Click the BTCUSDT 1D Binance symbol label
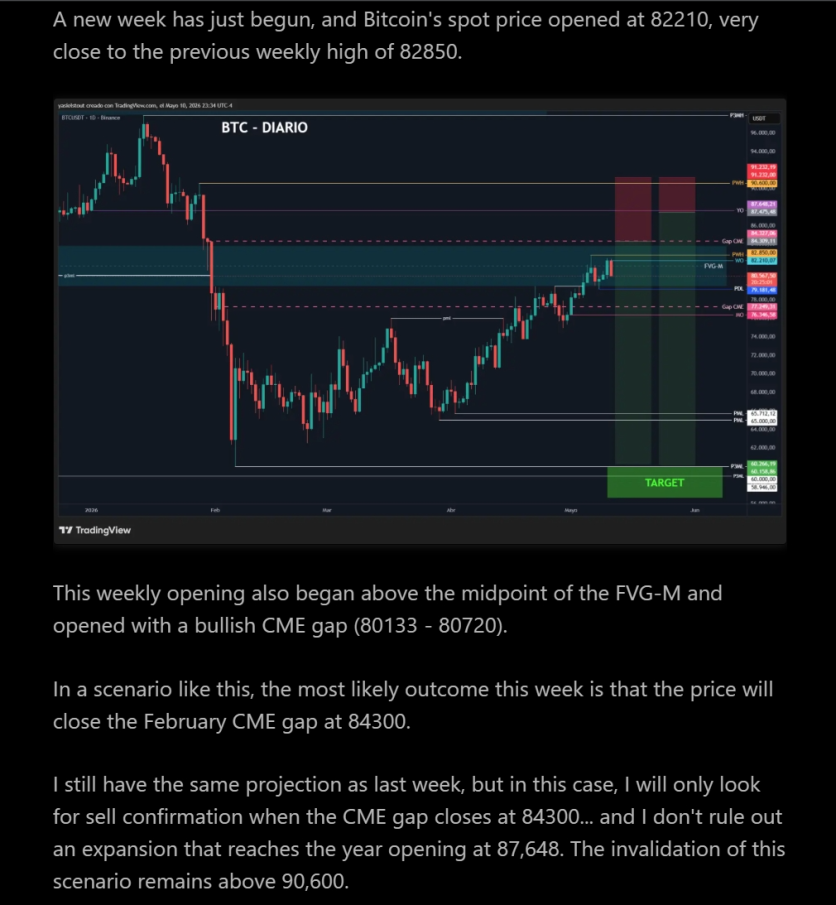 pyautogui.click(x=91, y=118)
